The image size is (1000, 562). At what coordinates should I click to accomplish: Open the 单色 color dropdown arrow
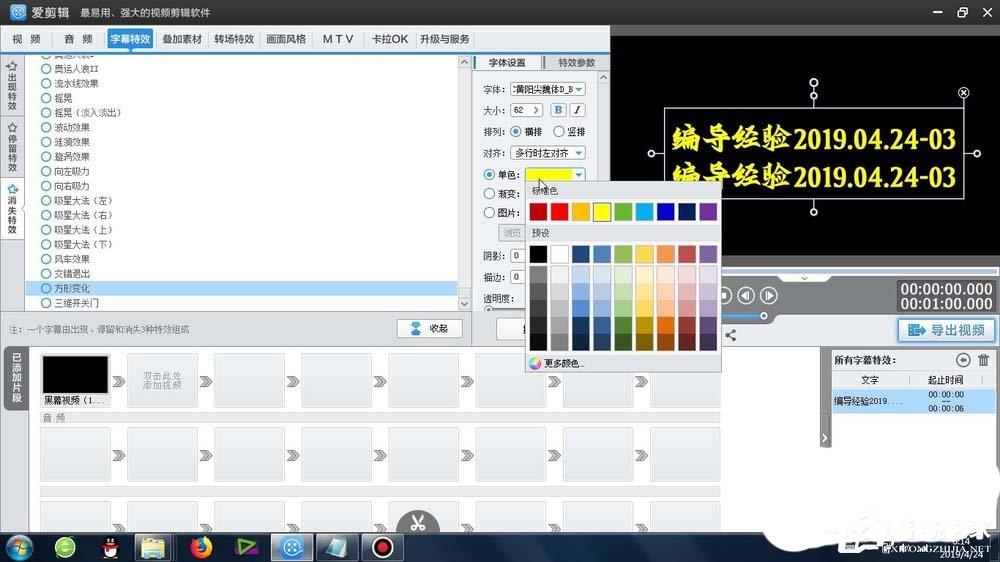(x=578, y=175)
